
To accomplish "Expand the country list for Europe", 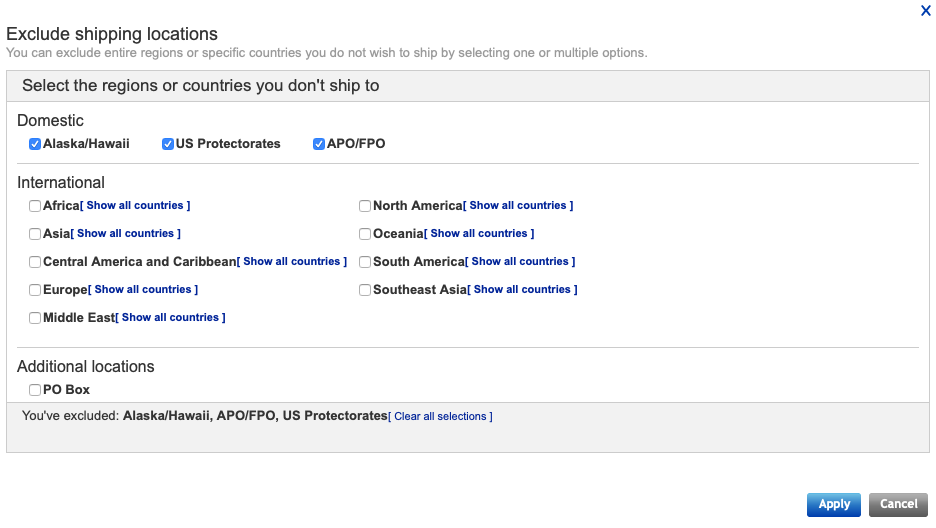I will pos(143,290).
